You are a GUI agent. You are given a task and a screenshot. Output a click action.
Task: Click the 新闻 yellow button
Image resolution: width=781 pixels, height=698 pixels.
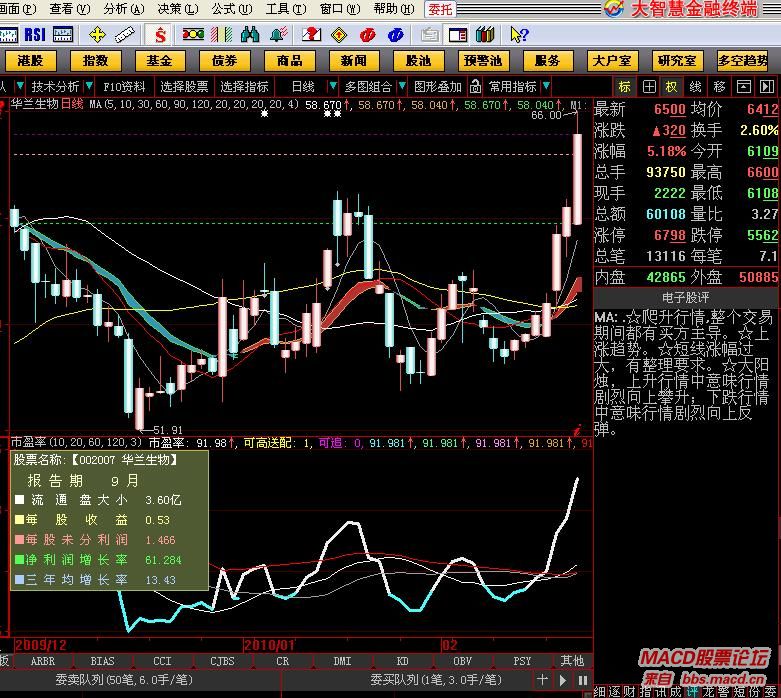(354, 61)
